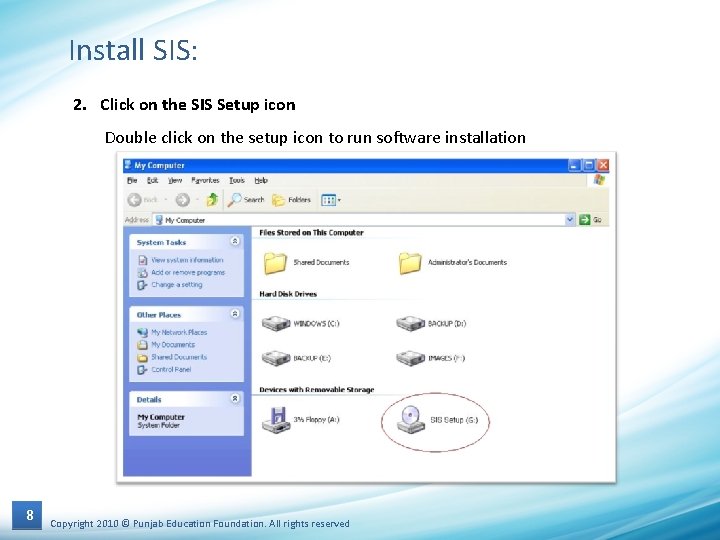Click the Add or remove programs icon

[x=143, y=273]
